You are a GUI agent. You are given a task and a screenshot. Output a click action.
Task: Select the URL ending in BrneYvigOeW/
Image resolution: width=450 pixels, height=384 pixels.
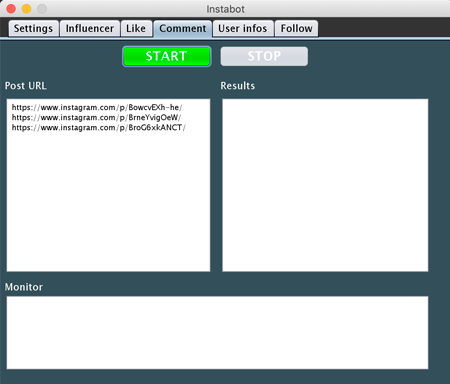click(96, 117)
